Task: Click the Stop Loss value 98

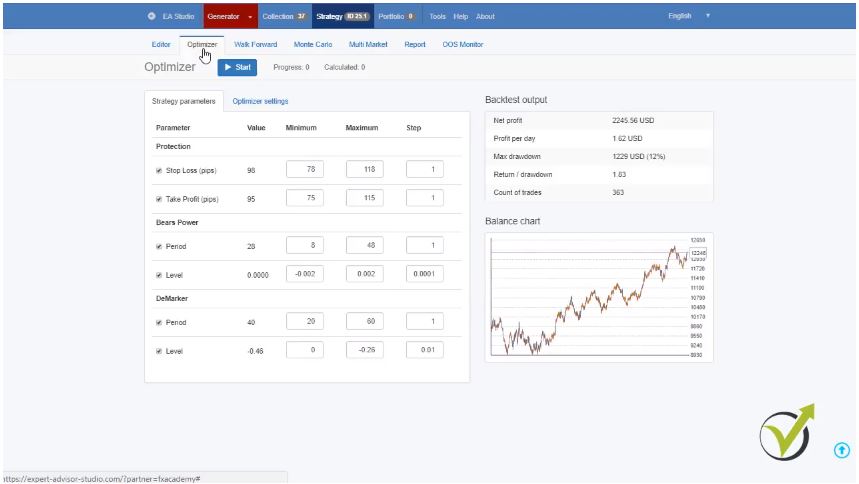Action: (251, 170)
